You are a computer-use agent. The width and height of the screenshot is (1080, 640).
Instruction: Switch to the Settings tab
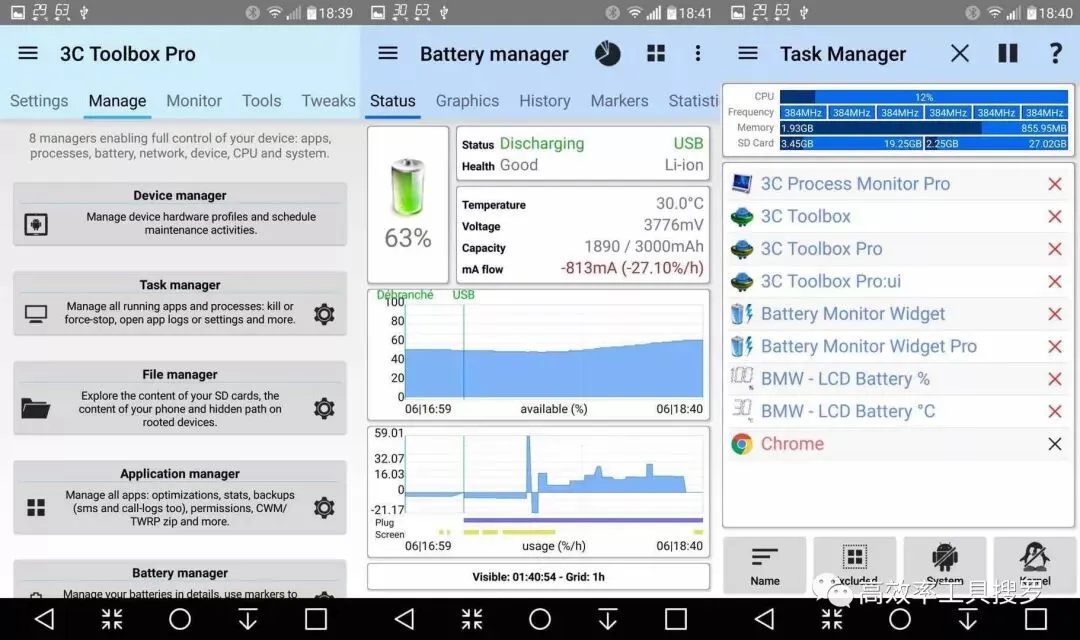[39, 101]
